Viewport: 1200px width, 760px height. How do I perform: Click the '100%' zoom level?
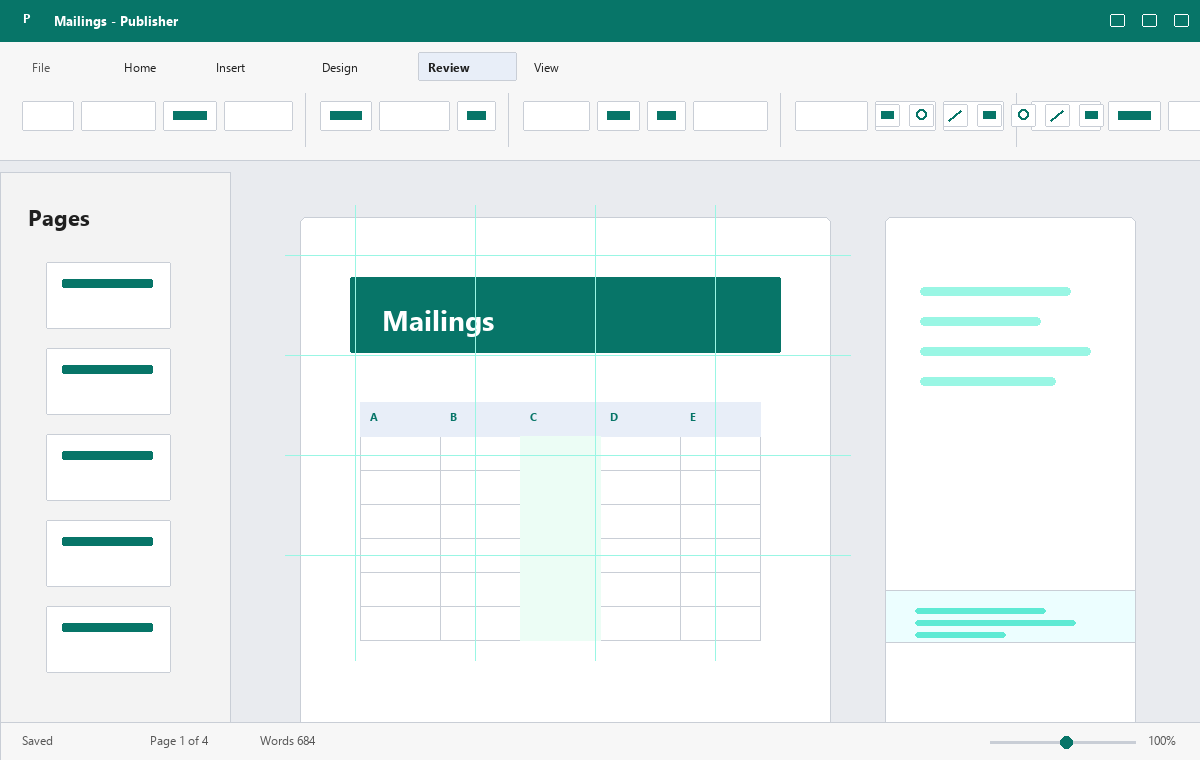coord(1162,741)
